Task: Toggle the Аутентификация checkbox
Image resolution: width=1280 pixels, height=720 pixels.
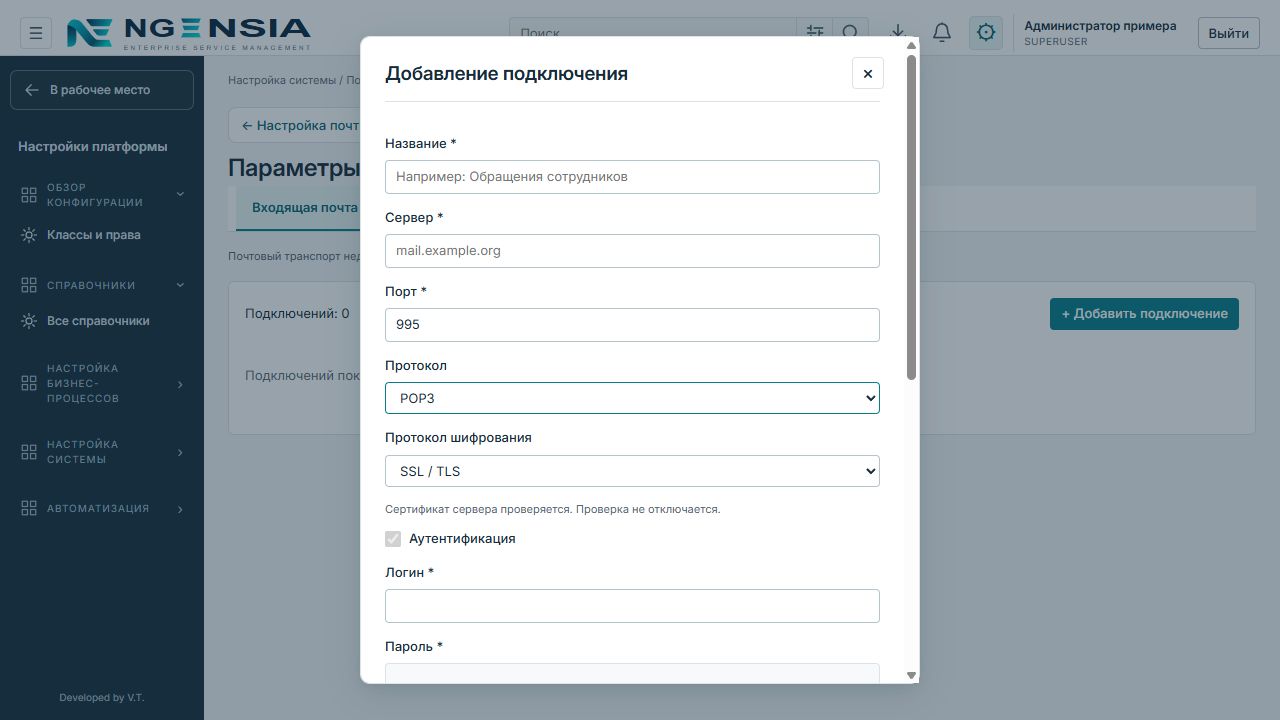Action: tap(393, 539)
